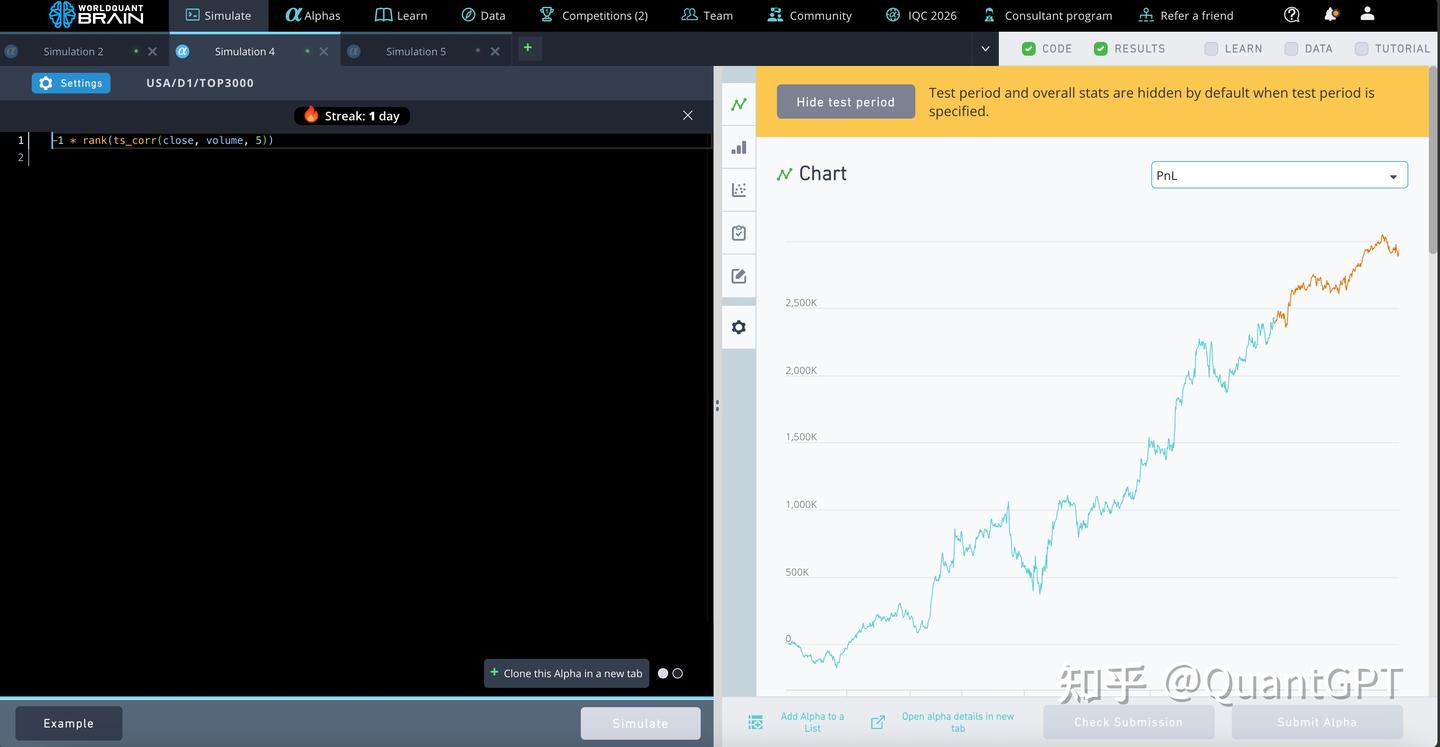Close the Simulation 2 tab
Screen dimensions: 1440x747
152,52
